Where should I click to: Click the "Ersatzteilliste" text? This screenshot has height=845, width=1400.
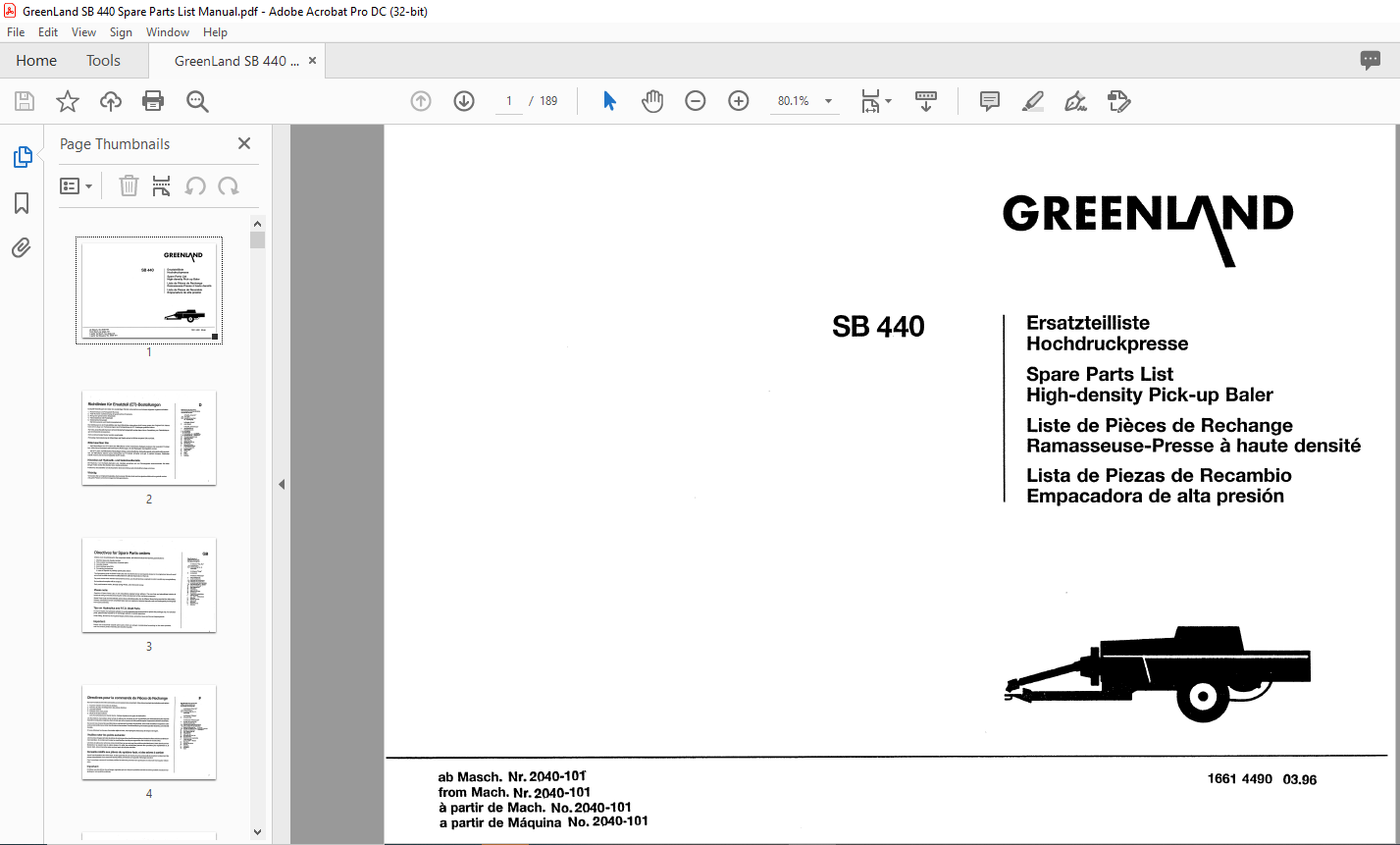[x=1088, y=323]
